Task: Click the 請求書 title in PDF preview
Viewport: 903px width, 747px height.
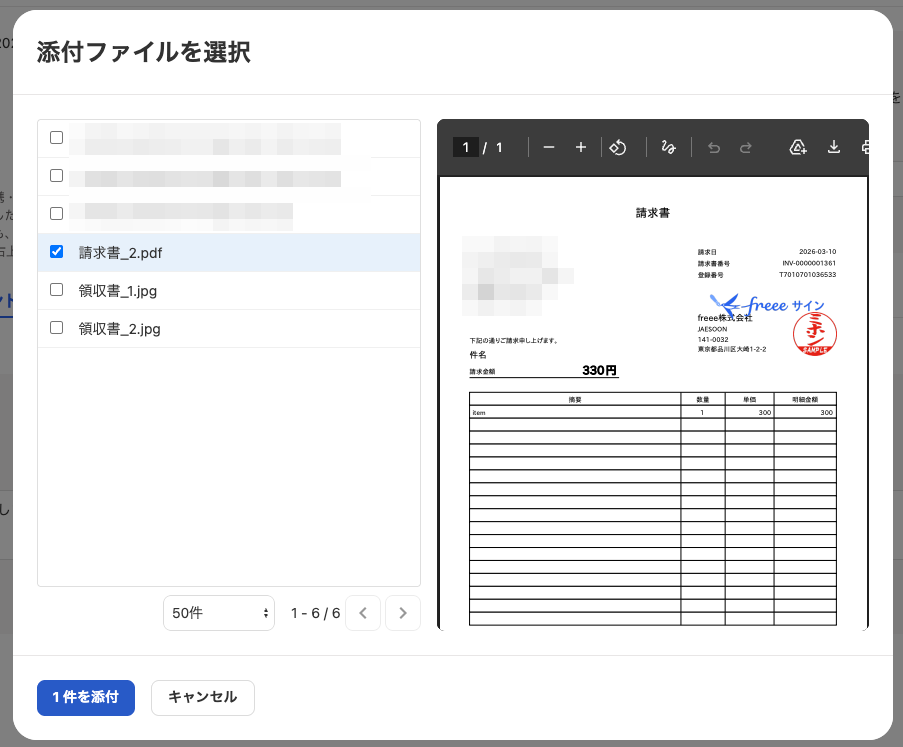Action: (652, 213)
